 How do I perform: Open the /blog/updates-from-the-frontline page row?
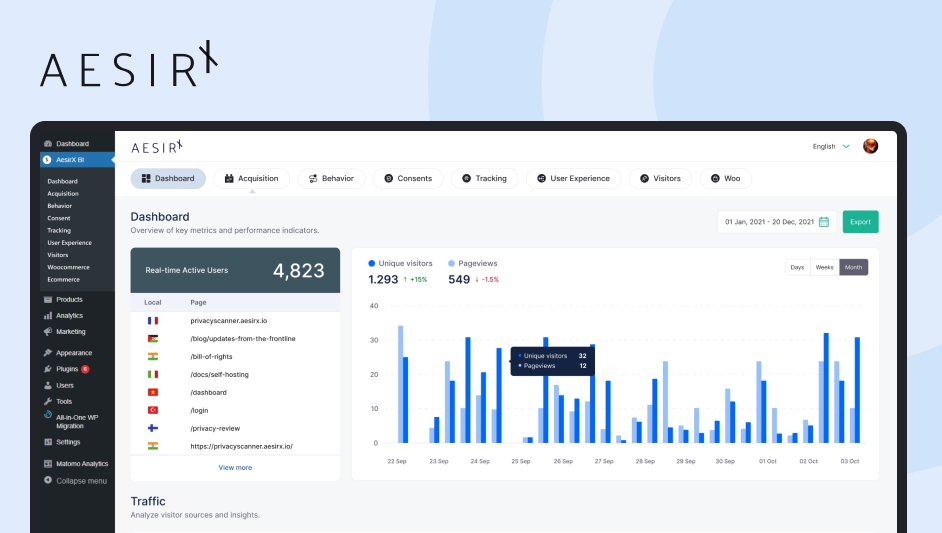235,339
